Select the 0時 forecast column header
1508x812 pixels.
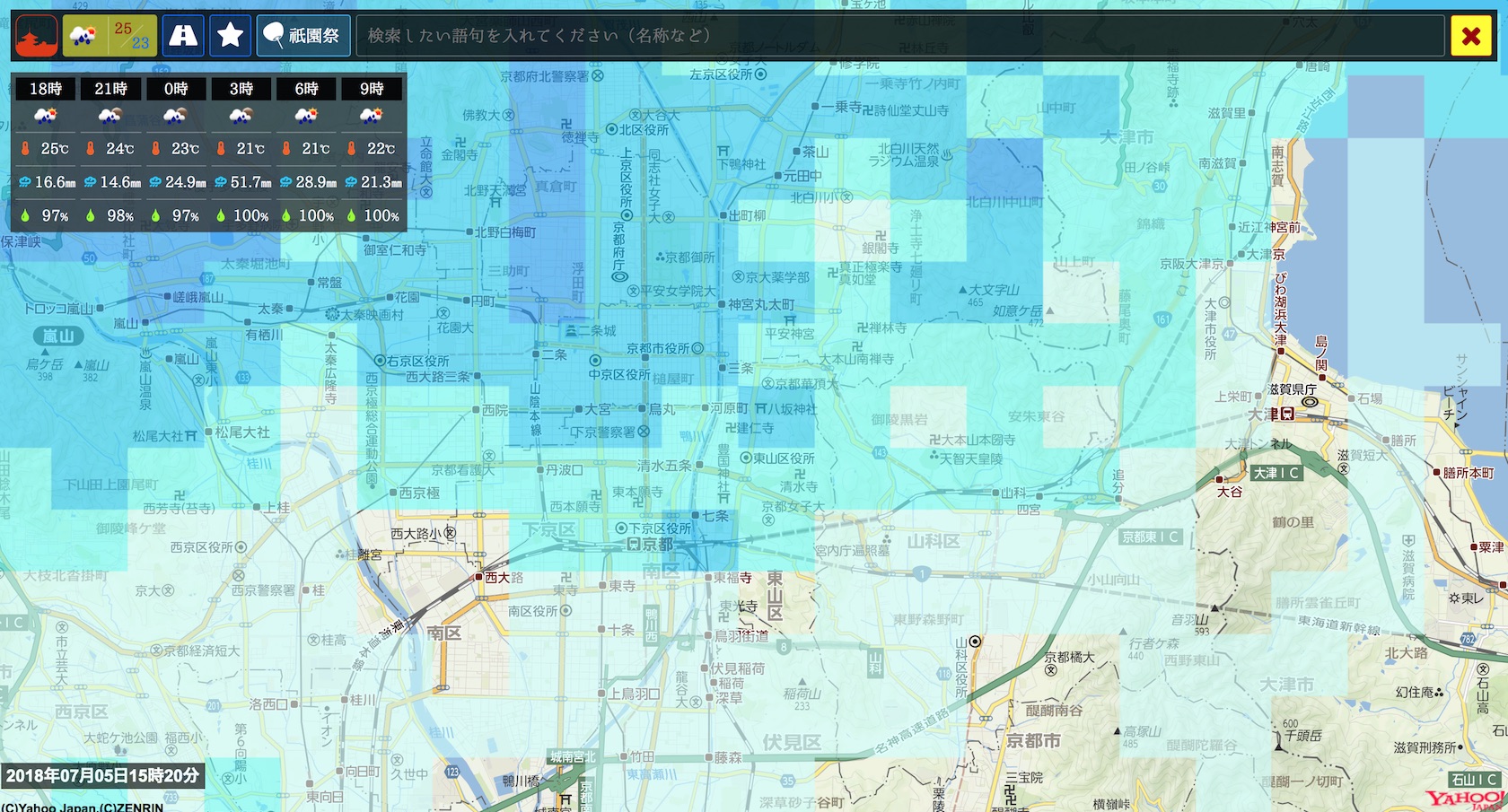pyautogui.click(x=176, y=89)
